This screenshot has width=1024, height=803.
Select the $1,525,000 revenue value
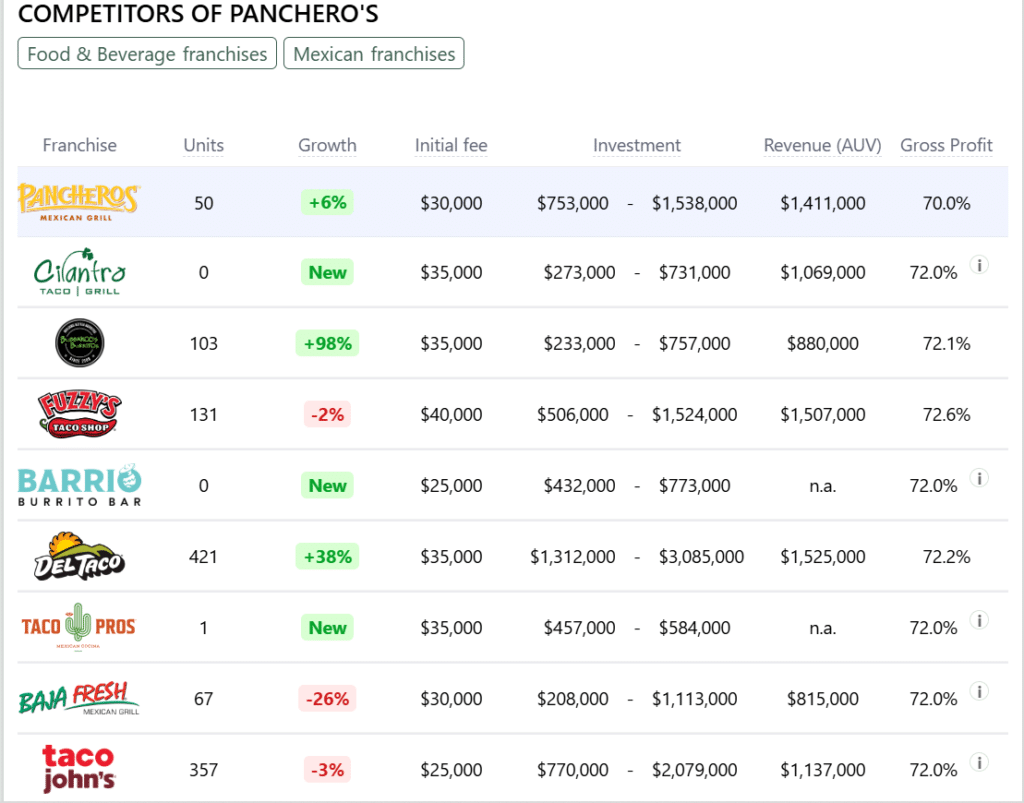coord(823,557)
